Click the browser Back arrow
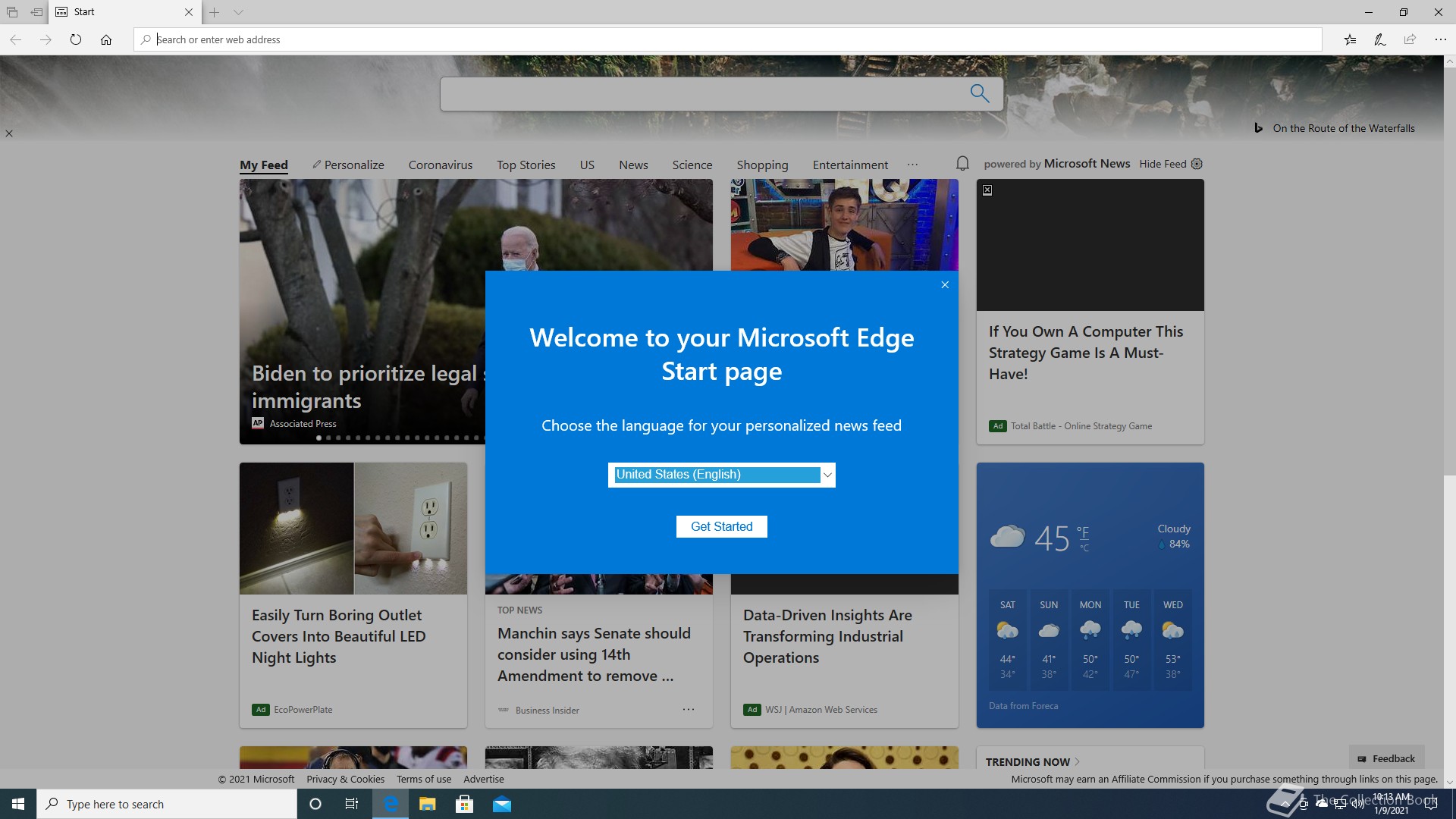Image resolution: width=1456 pixels, height=819 pixels. 15,39
